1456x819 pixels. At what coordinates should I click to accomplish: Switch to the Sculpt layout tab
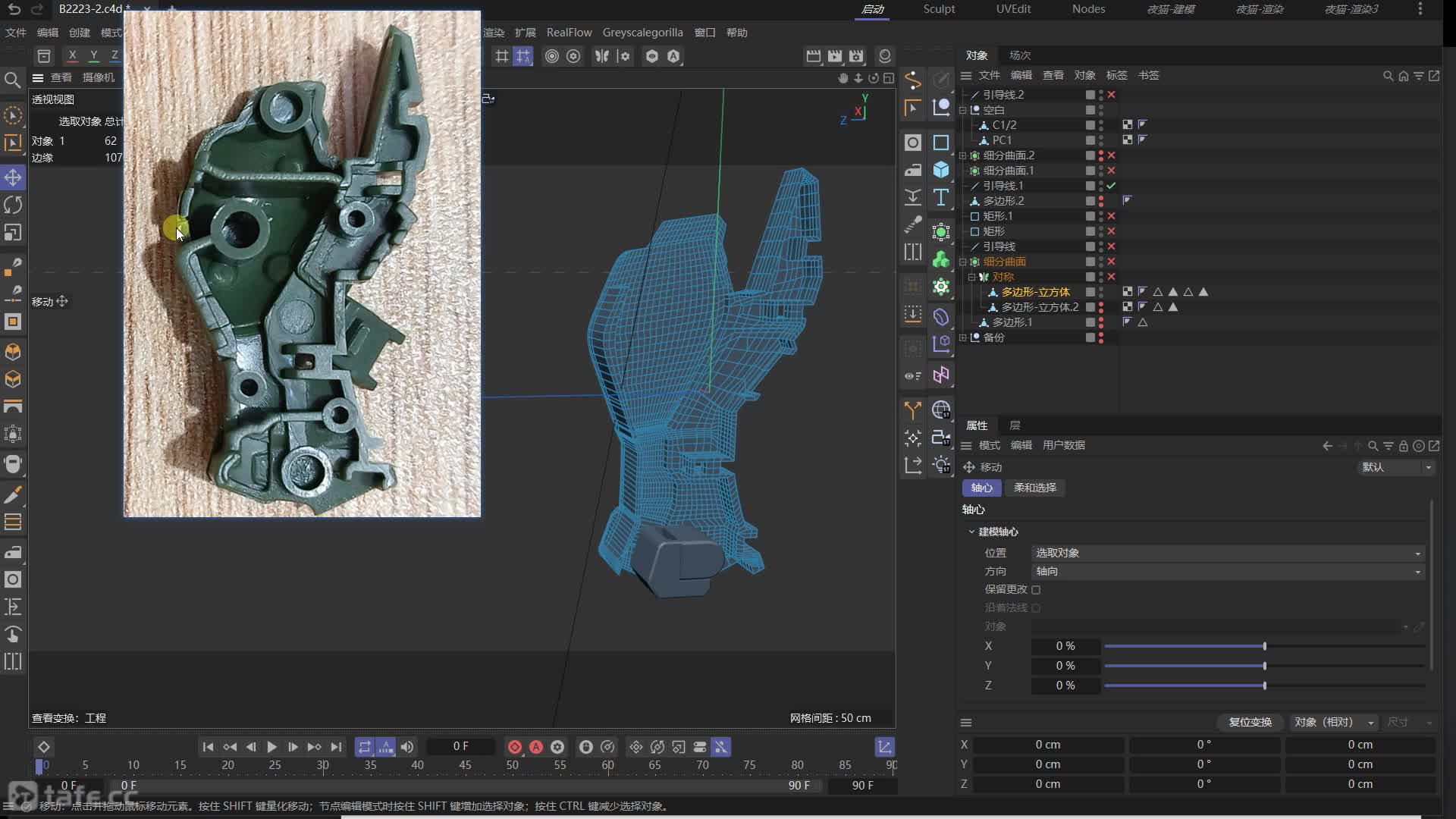tap(939, 9)
